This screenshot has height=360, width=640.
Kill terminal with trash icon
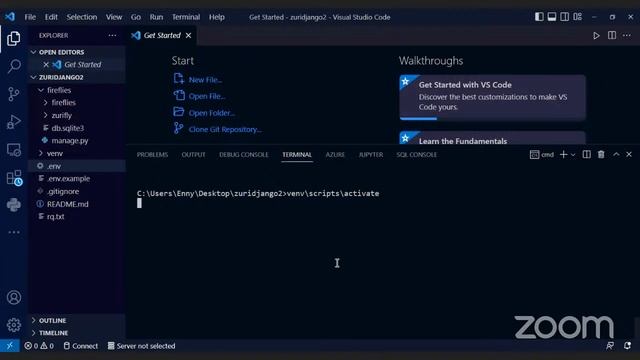pyautogui.click(x=601, y=155)
